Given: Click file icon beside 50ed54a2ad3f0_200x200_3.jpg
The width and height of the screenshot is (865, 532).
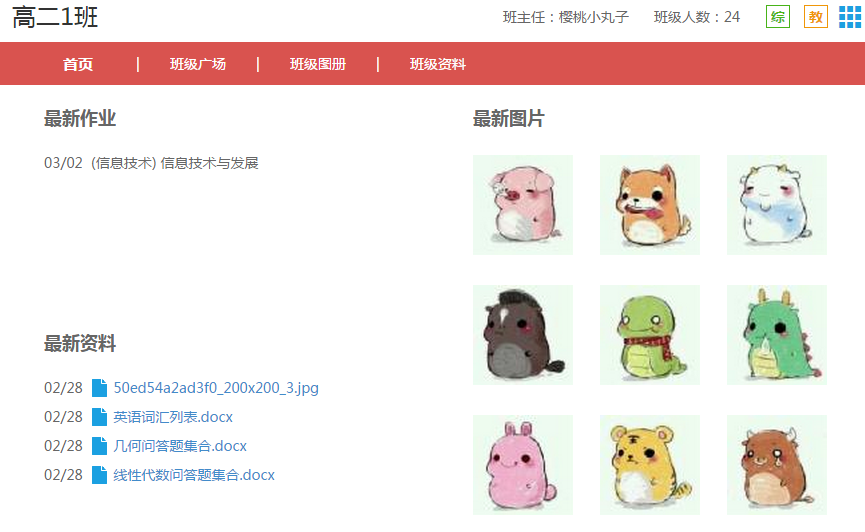Looking at the screenshot, I should 99,388.
